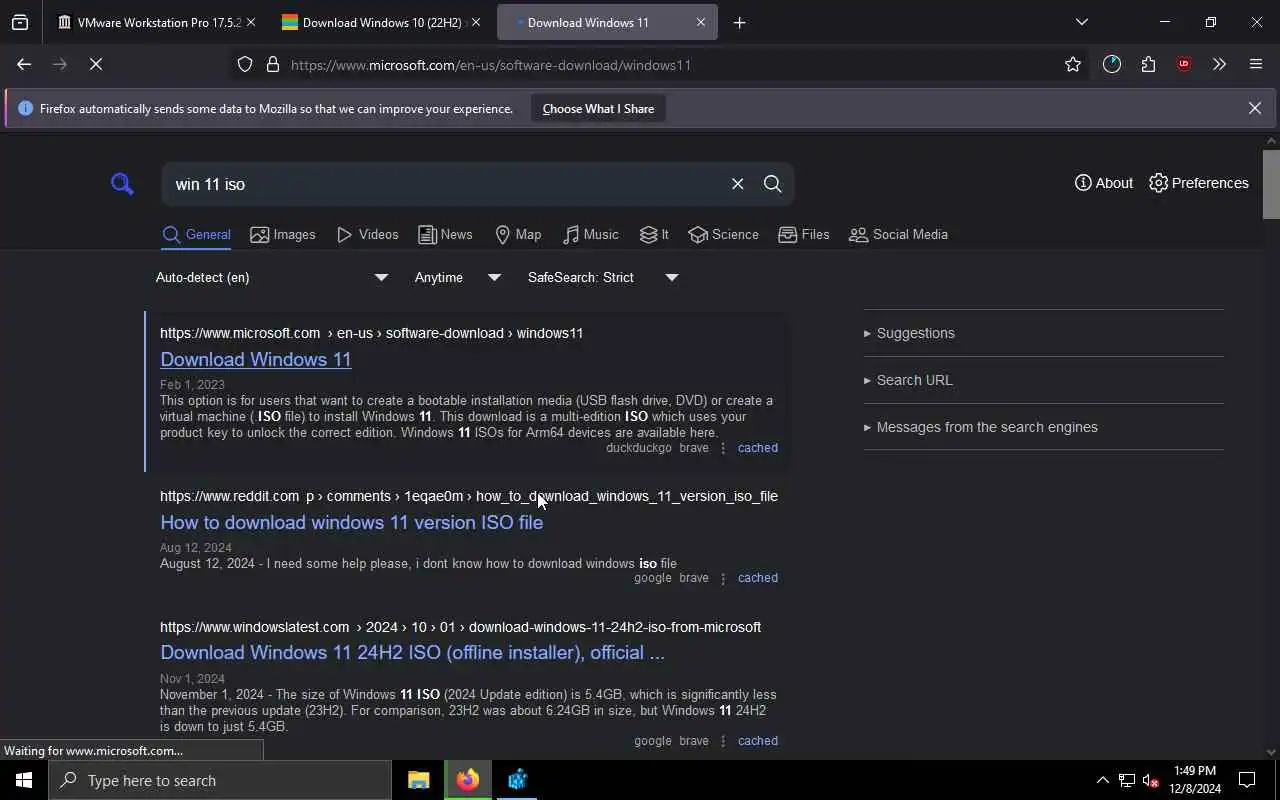Switch to Science search category
The height and width of the screenshot is (800, 1280).
click(x=723, y=235)
